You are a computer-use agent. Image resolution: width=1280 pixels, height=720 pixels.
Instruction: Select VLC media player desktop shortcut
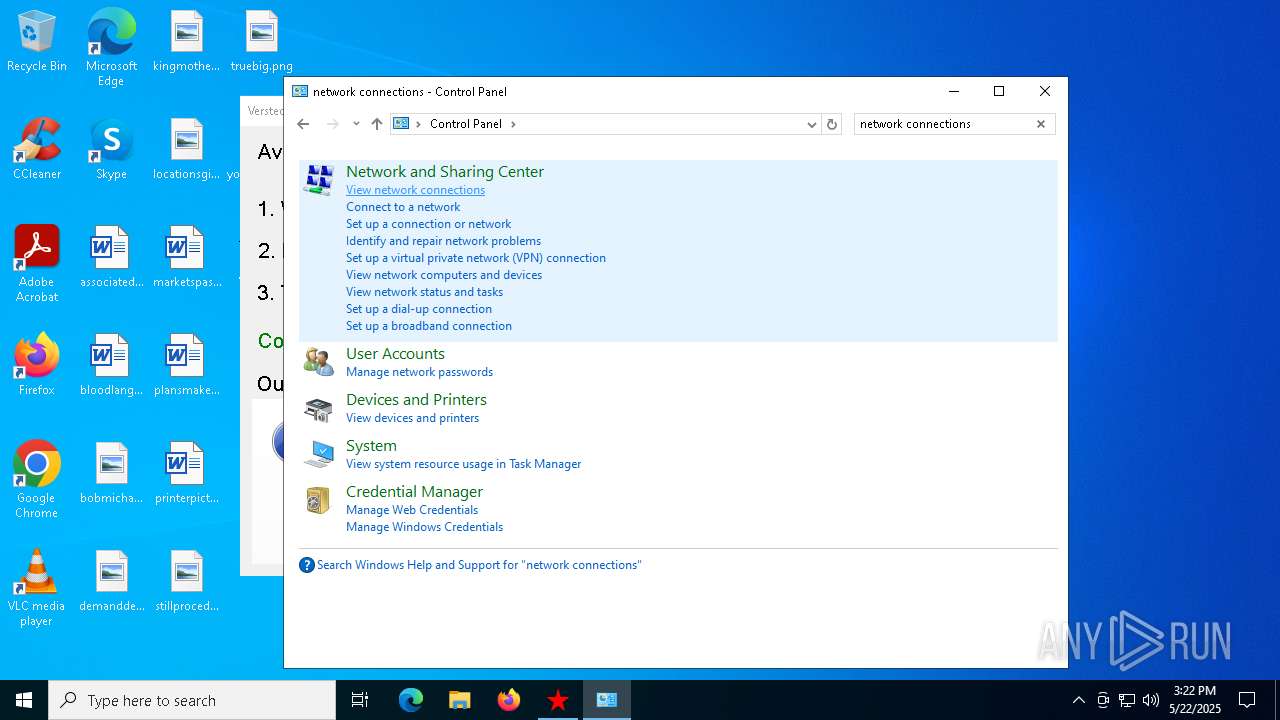pyautogui.click(x=37, y=588)
